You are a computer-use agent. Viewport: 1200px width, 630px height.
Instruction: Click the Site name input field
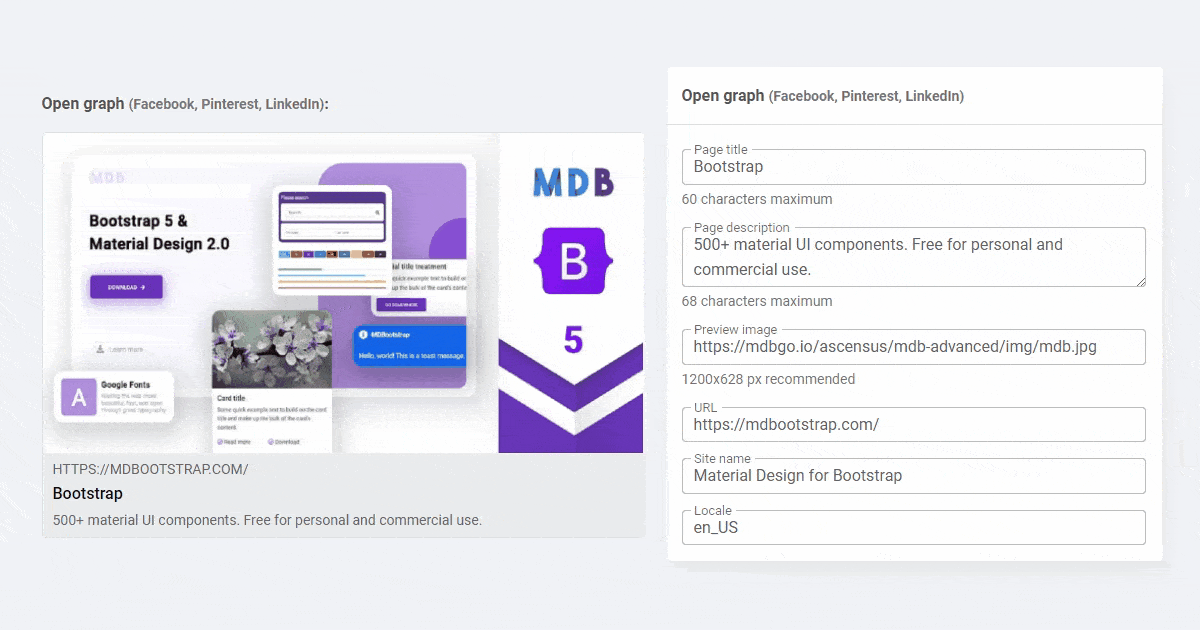(x=914, y=476)
